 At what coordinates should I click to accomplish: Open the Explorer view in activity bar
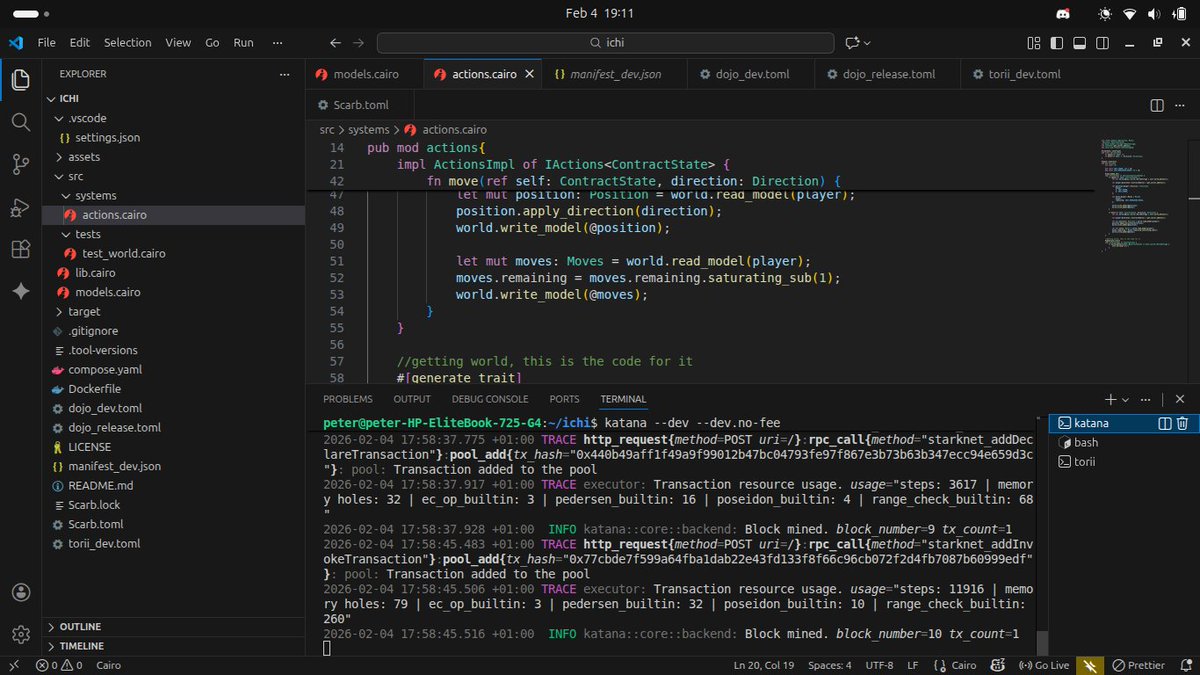point(20,79)
